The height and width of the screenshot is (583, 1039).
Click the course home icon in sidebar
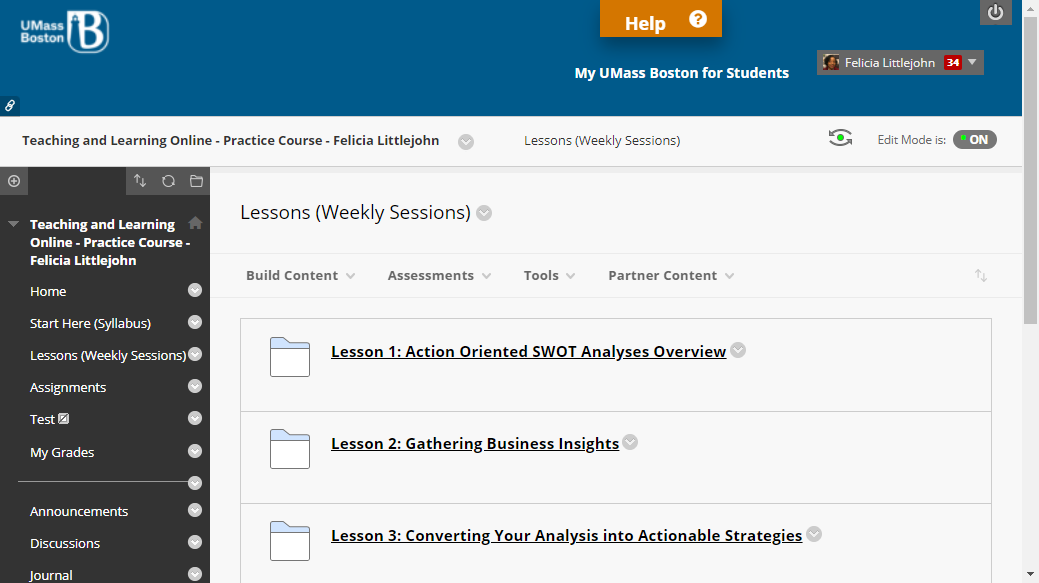click(x=195, y=223)
